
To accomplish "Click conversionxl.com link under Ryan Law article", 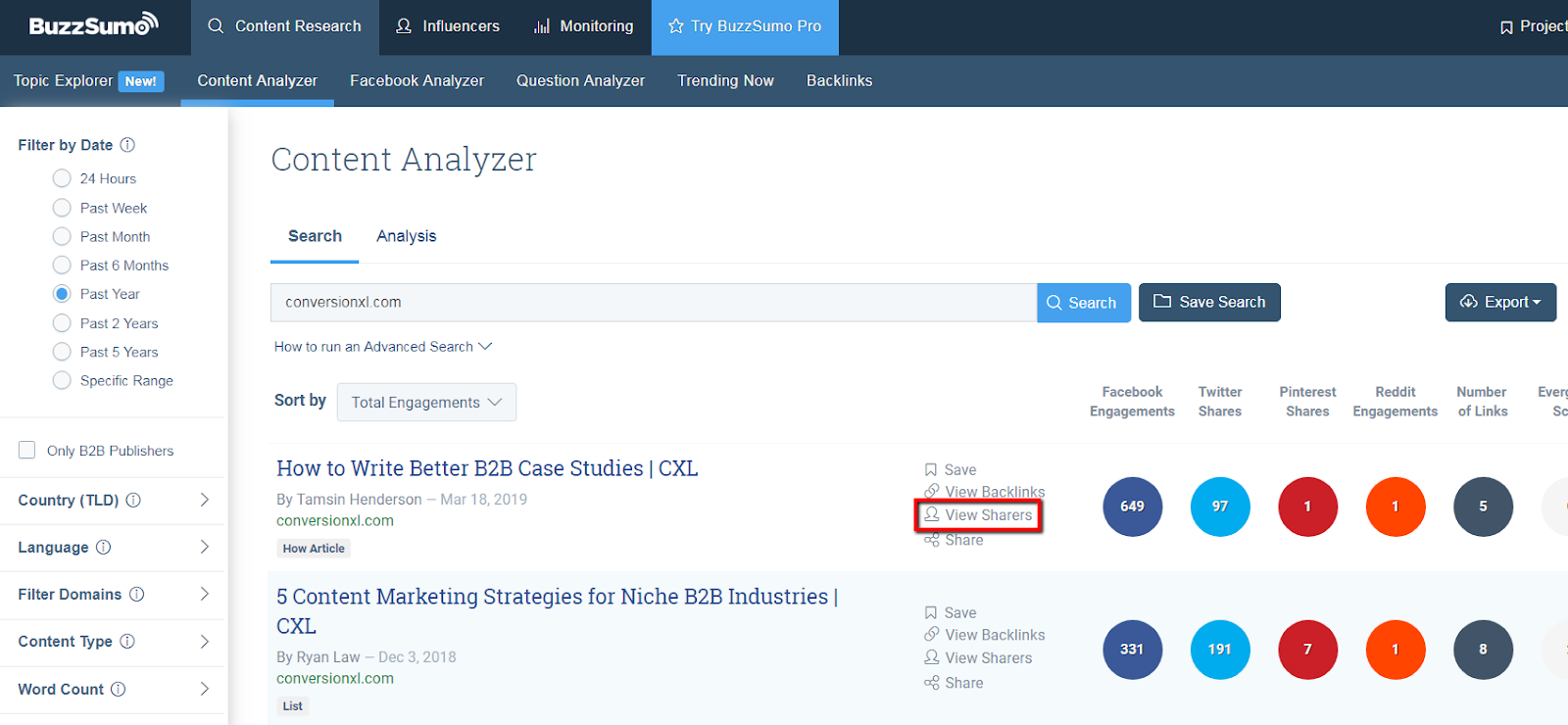I will [x=335, y=679].
